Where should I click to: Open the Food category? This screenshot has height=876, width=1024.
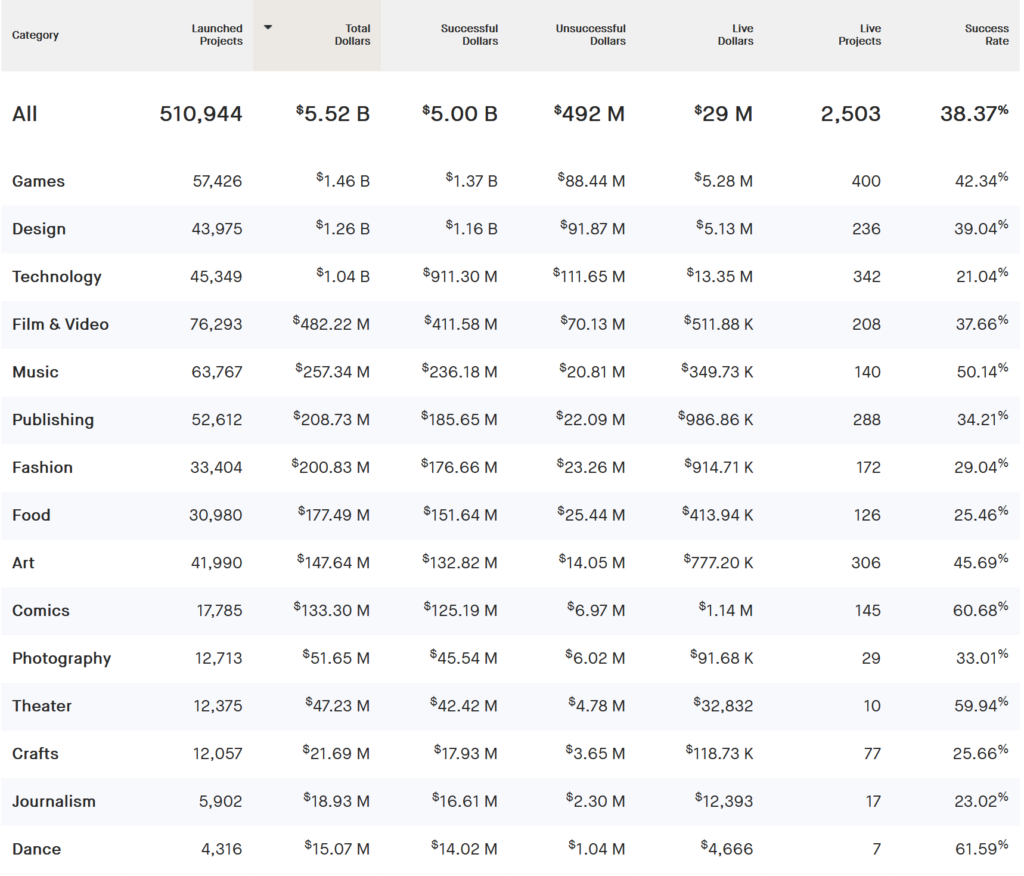click(x=31, y=515)
